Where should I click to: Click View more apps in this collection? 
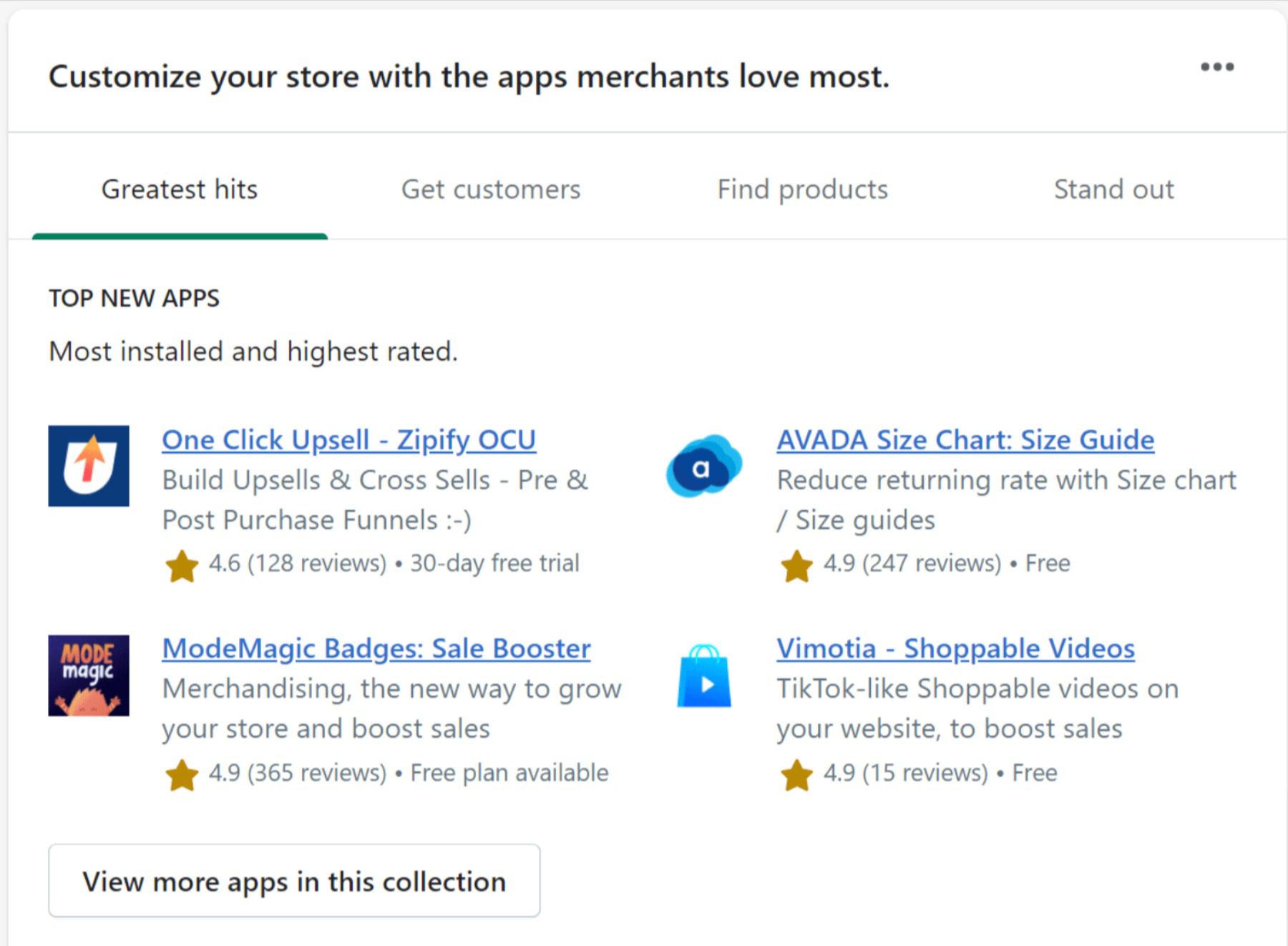coord(293,881)
